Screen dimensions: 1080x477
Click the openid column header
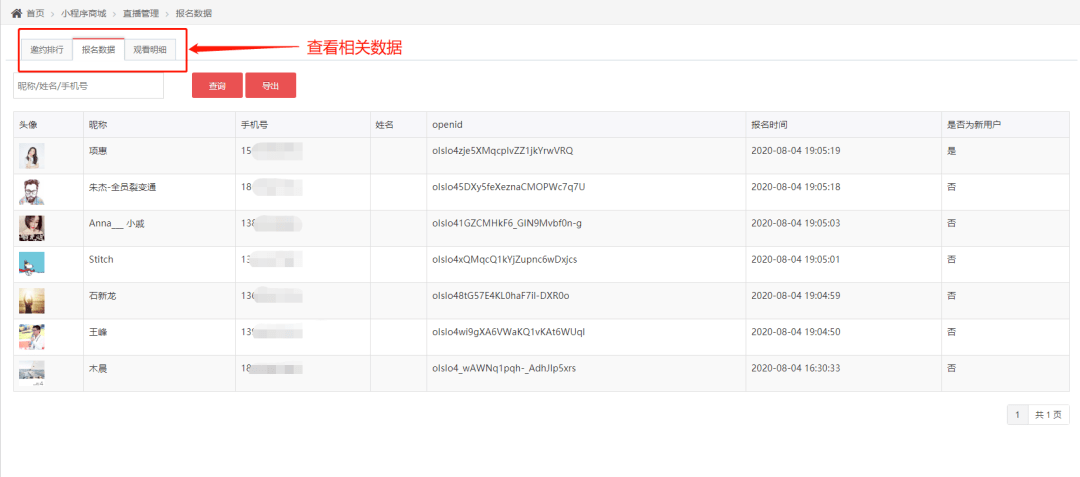click(447, 125)
